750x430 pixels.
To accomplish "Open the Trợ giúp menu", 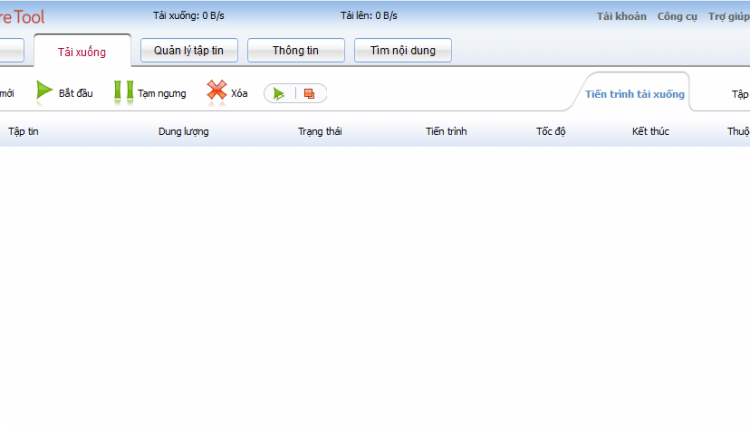I will pyautogui.click(x=729, y=16).
